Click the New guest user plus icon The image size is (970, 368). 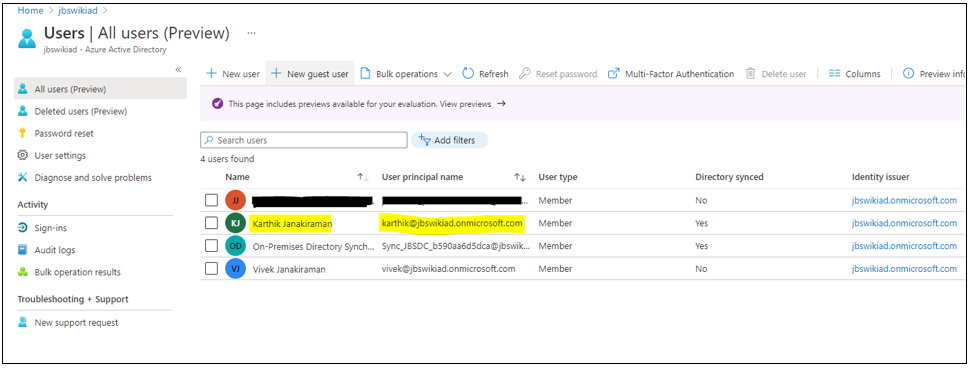coord(277,74)
